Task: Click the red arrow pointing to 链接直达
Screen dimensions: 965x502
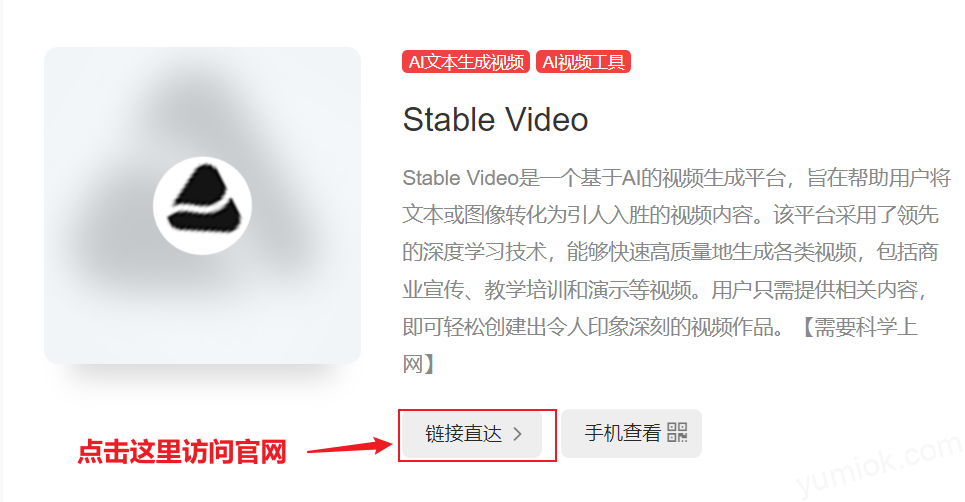Action: (x=350, y=447)
